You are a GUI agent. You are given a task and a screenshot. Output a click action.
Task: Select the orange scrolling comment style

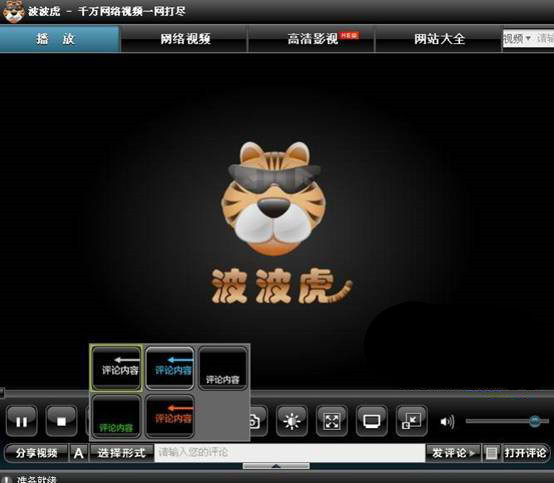170,417
